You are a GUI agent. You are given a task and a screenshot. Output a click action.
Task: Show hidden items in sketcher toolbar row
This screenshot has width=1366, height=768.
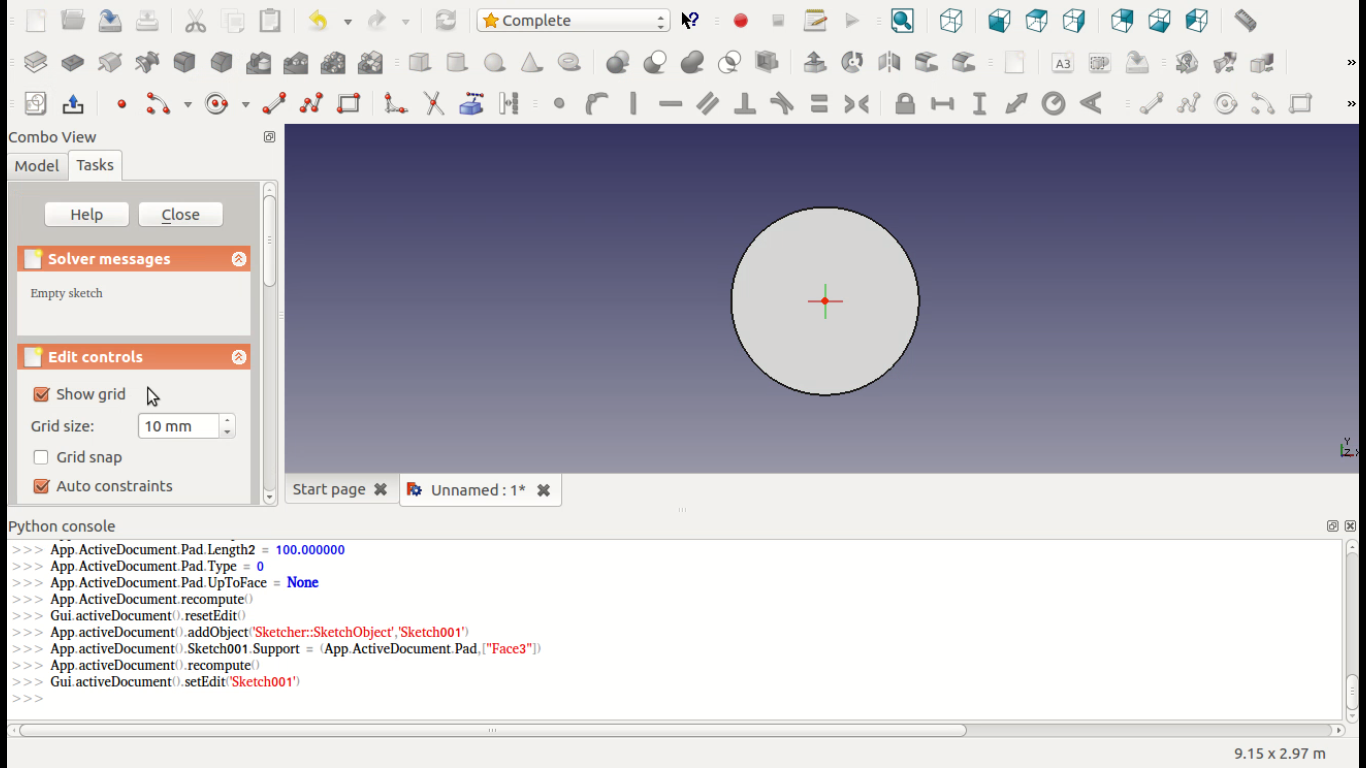click(x=1352, y=104)
